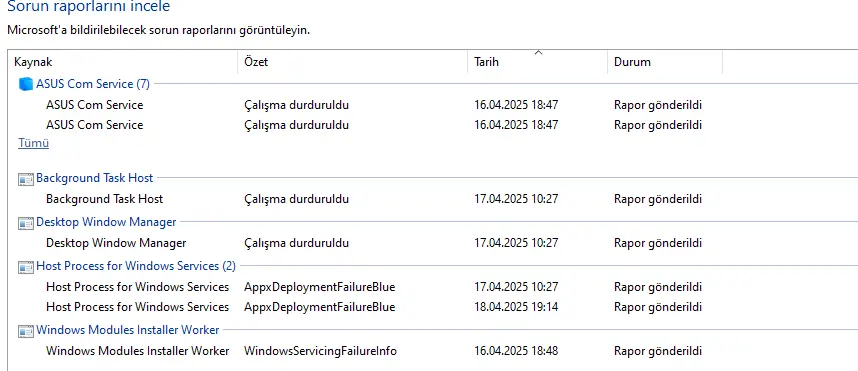
Task: Click the Background Task Host group icon
Action: point(26,178)
